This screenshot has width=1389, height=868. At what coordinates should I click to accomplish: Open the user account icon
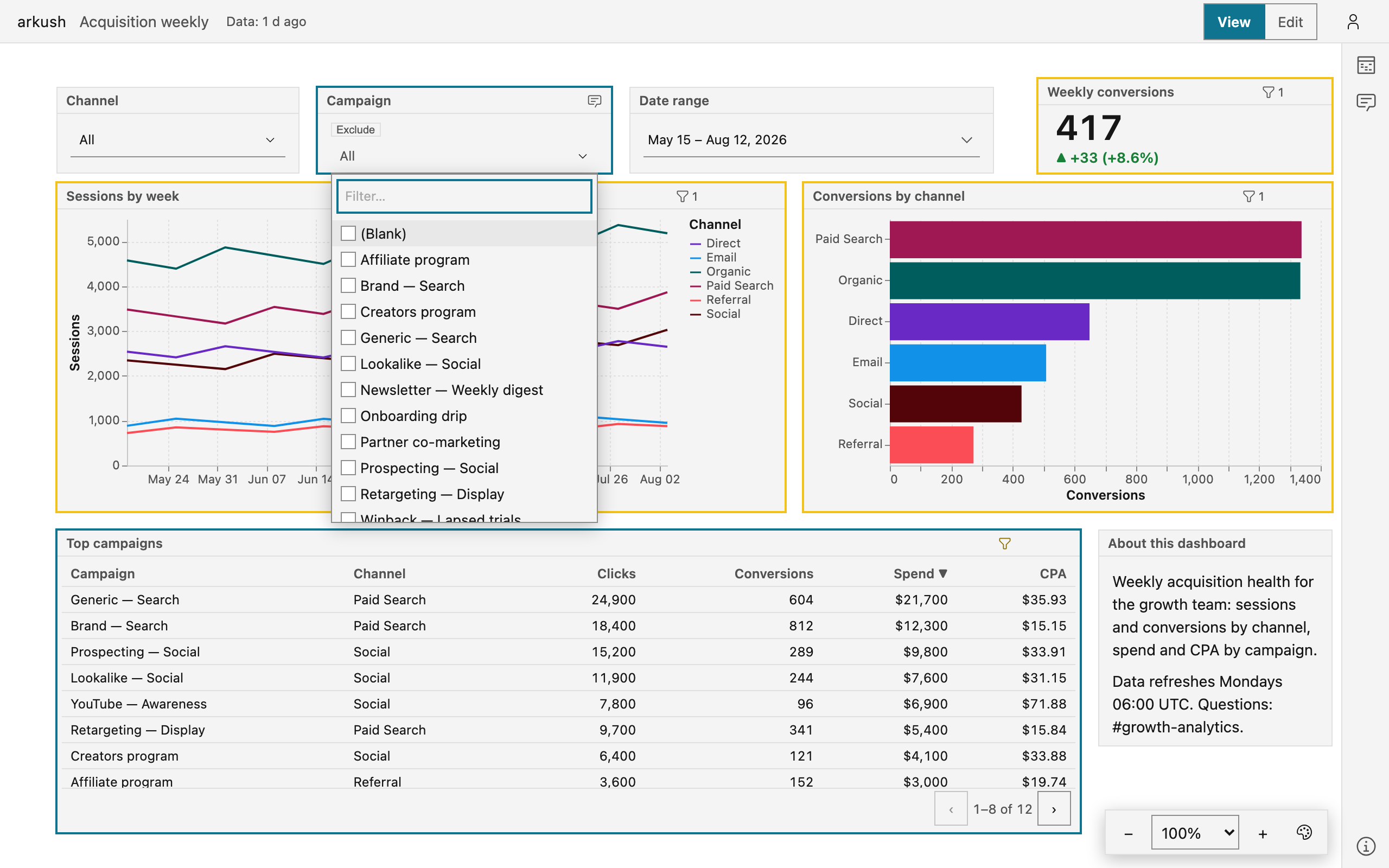pyautogui.click(x=1353, y=22)
